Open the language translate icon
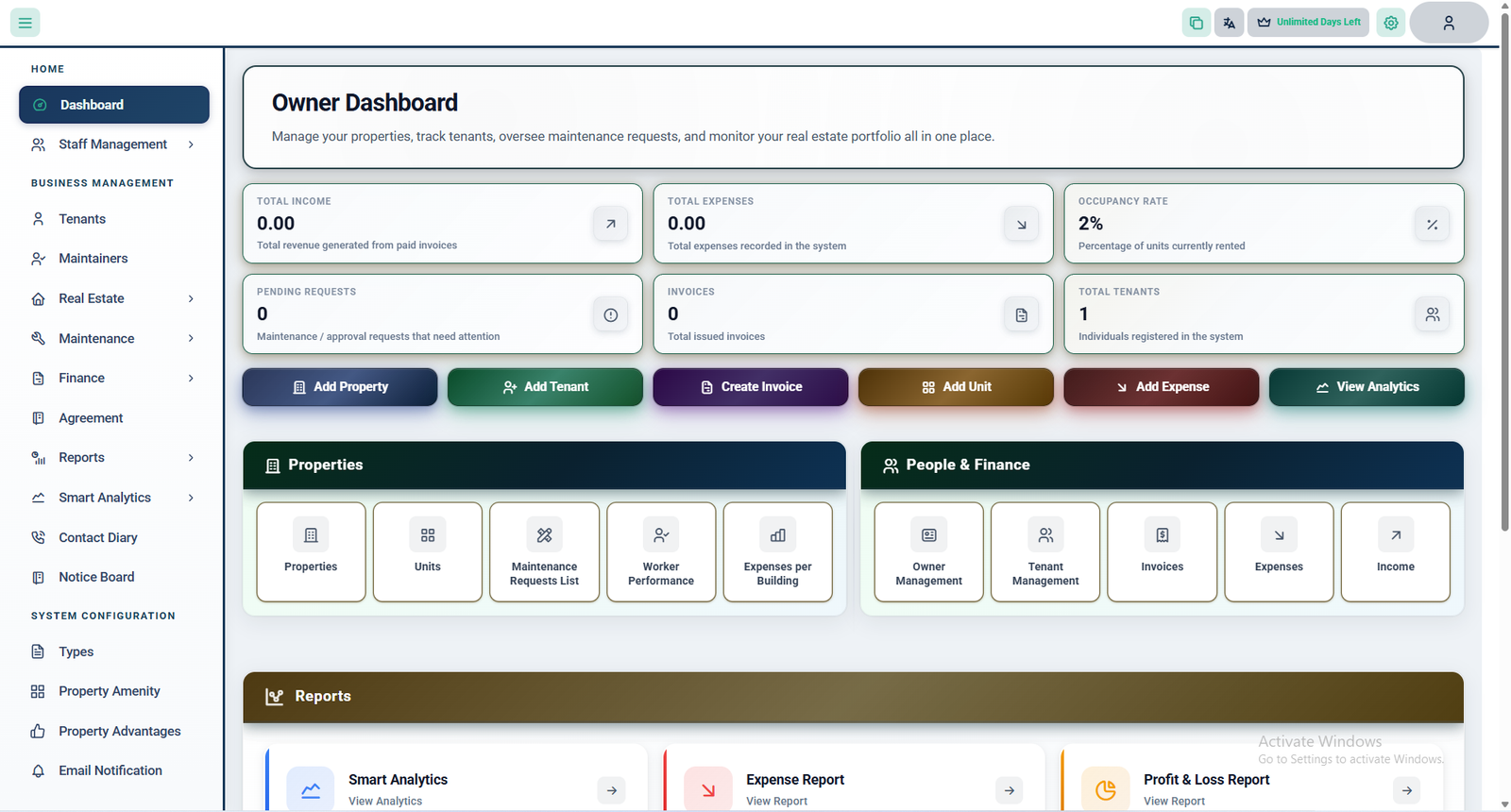The image size is (1511, 812). tap(1229, 23)
